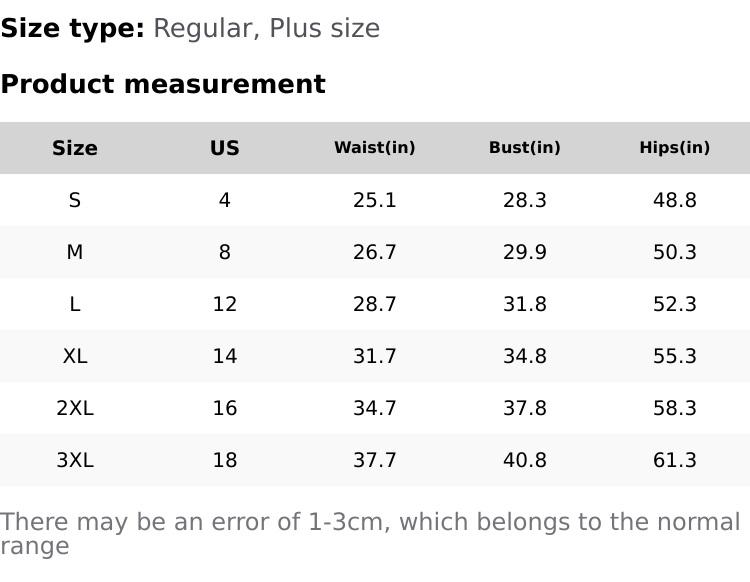This screenshot has height=582, width=750.
Task: Click hips value 61.3 in 3XL row
Action: click(x=675, y=460)
